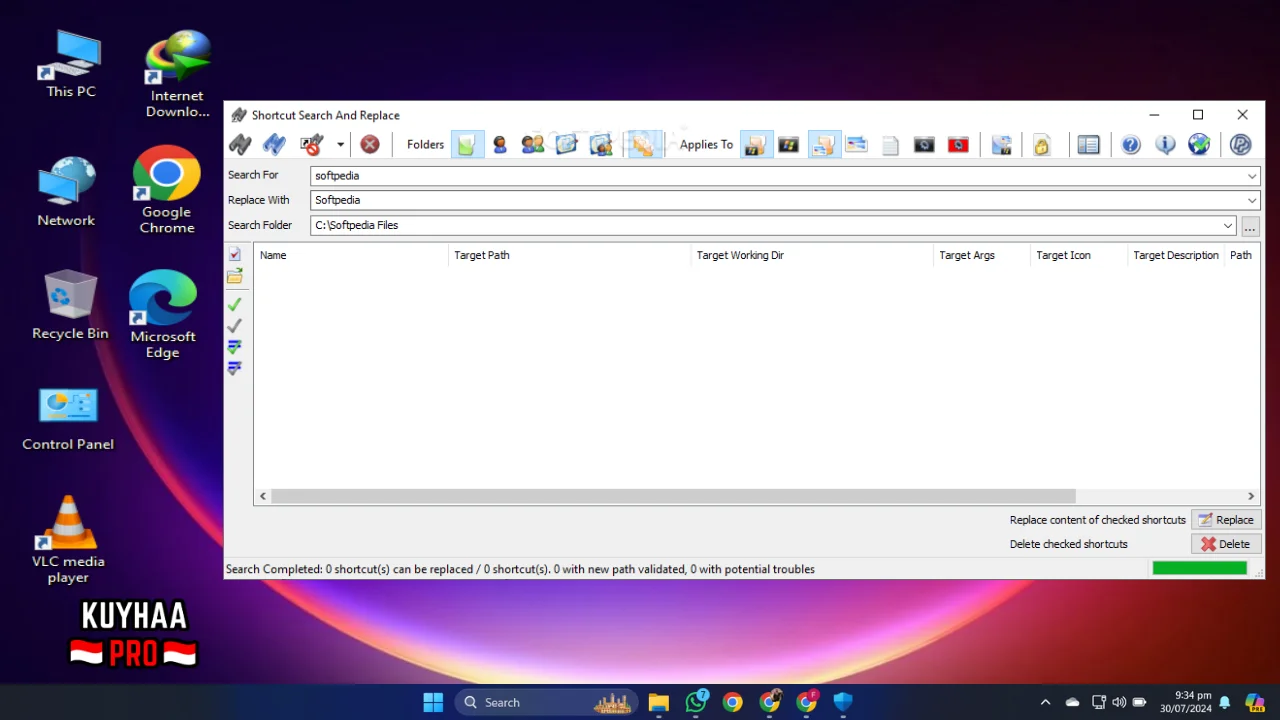The image size is (1280, 720).
Task: Select the Microsoft Edge desktop shortcut
Action: (x=163, y=314)
